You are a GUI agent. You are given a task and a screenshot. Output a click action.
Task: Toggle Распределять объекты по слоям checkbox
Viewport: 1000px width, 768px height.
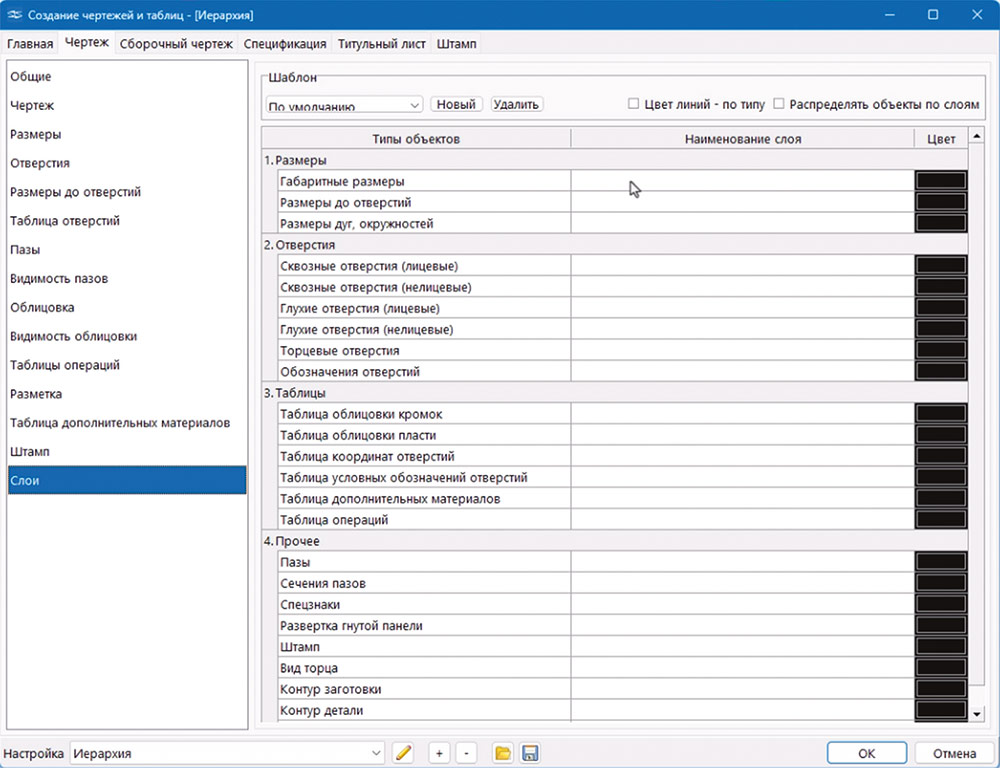780,103
